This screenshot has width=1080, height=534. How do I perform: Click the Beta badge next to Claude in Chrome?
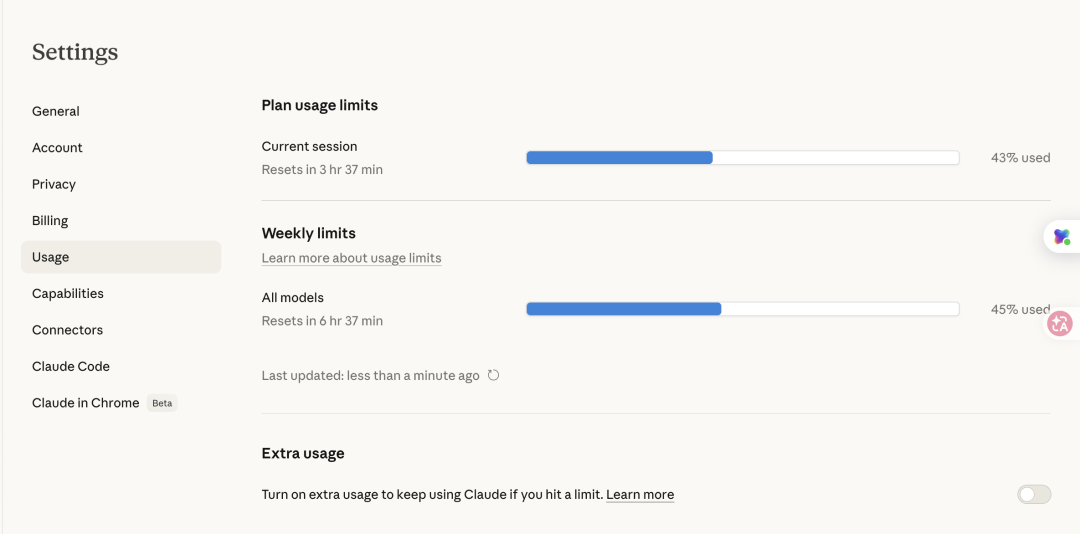[162, 404]
